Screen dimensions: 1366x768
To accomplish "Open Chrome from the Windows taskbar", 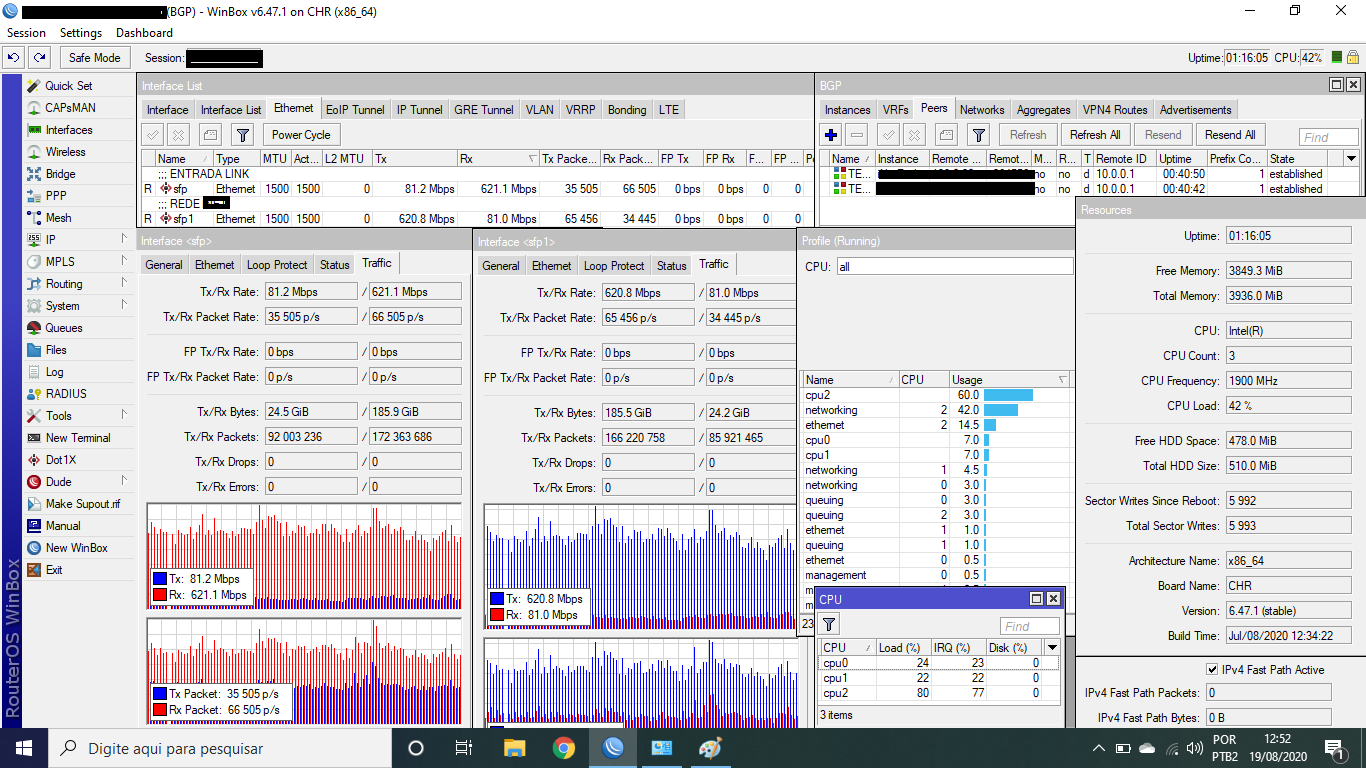I will tap(564, 748).
